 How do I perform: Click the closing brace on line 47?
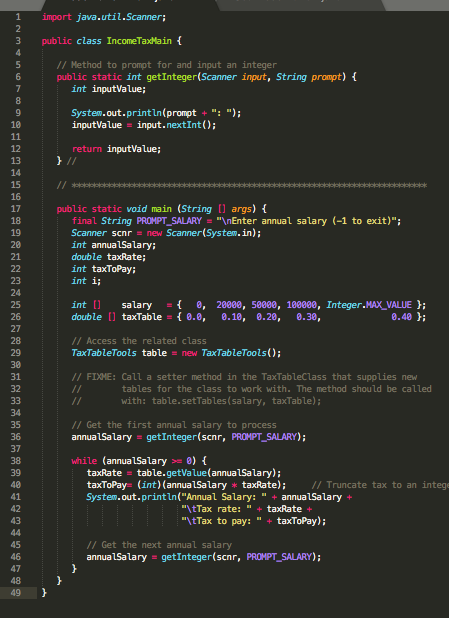pyautogui.click(x=74, y=569)
